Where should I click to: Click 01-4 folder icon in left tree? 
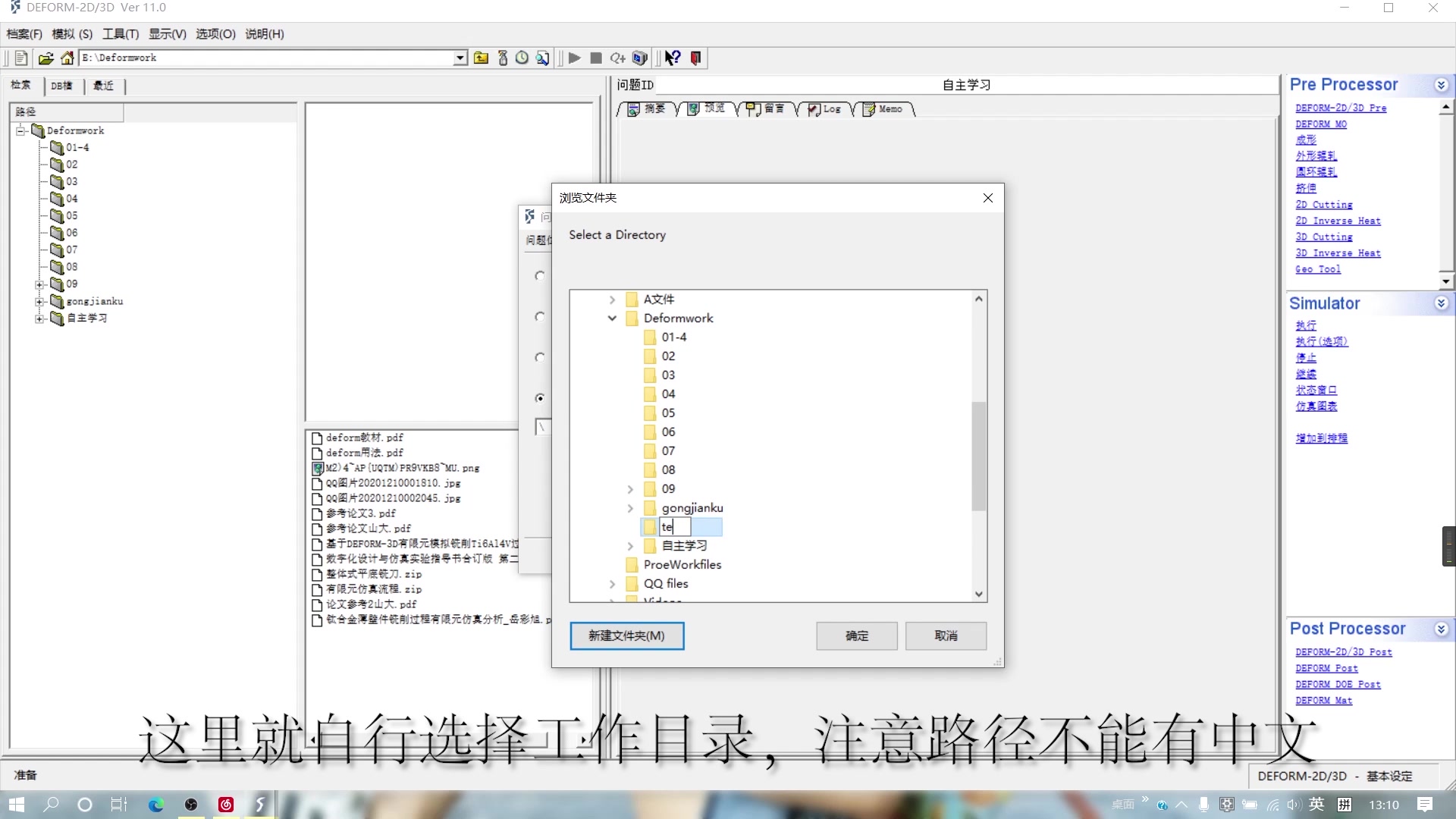tap(57, 147)
